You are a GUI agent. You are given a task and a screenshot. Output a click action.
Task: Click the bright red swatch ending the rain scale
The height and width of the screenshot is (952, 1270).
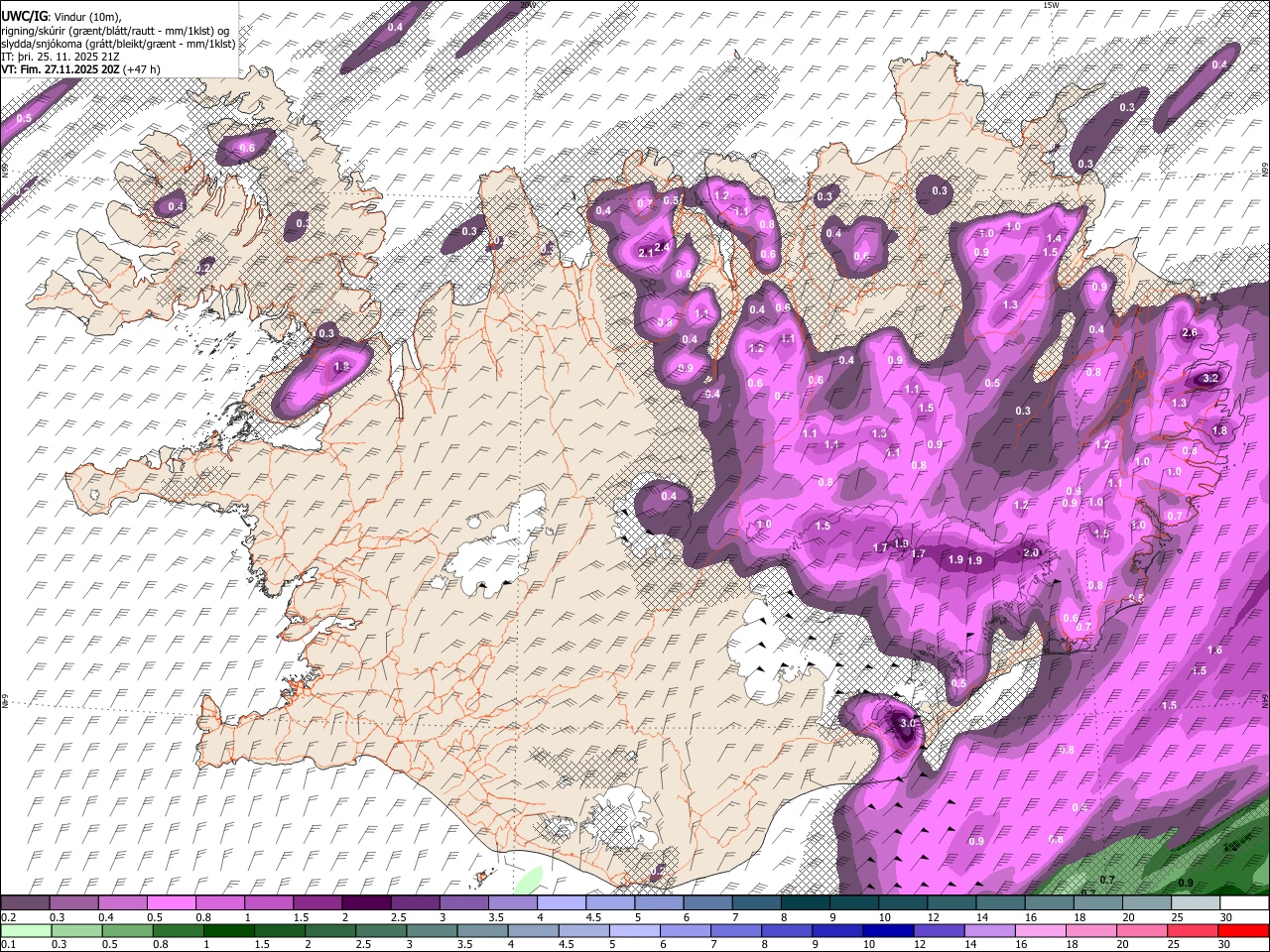pos(1244,931)
